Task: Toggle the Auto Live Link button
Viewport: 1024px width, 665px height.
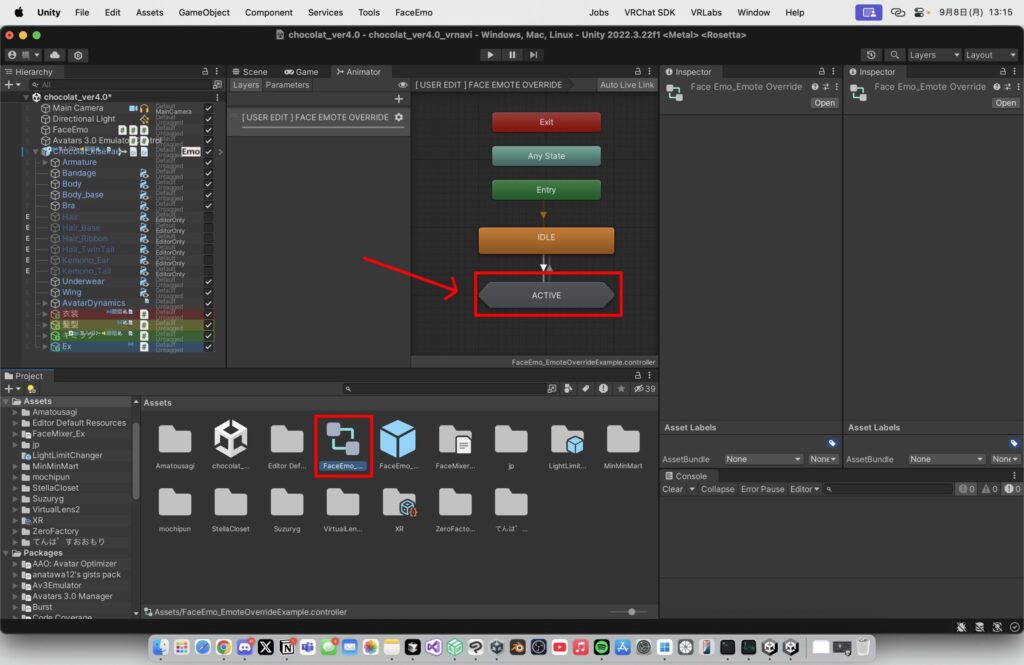Action: [626, 85]
